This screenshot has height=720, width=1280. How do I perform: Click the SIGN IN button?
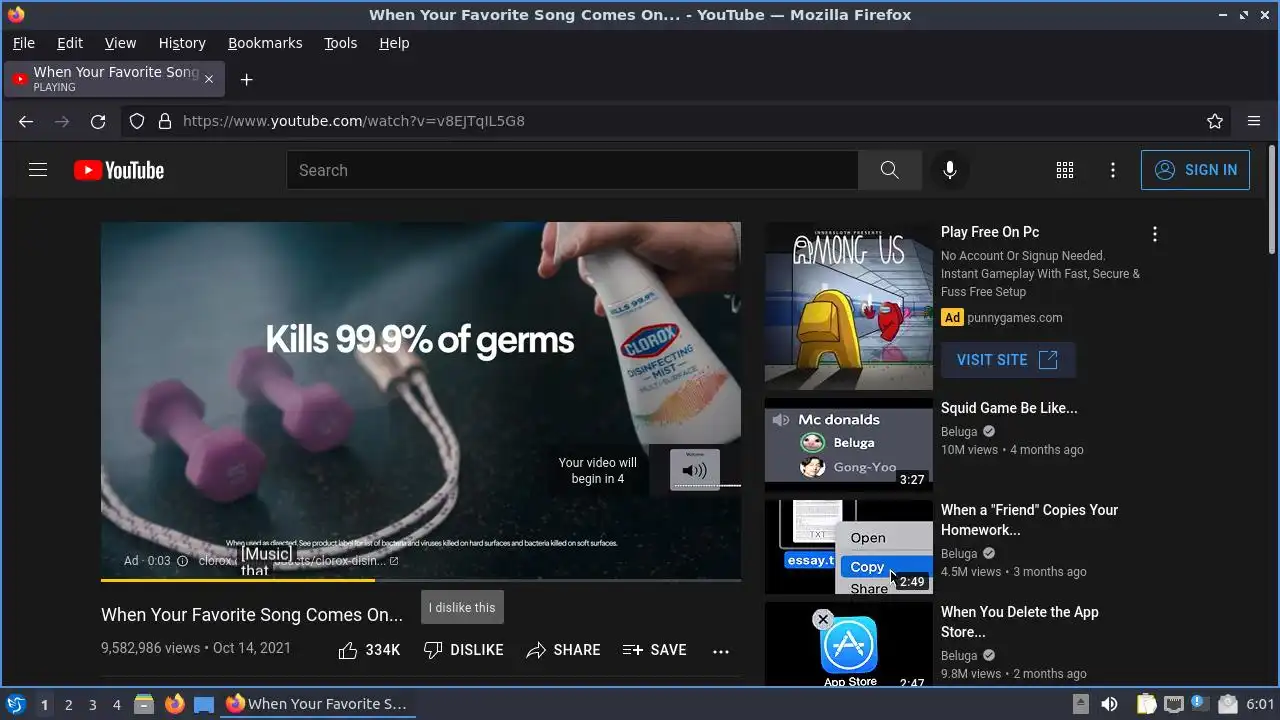coord(1195,170)
